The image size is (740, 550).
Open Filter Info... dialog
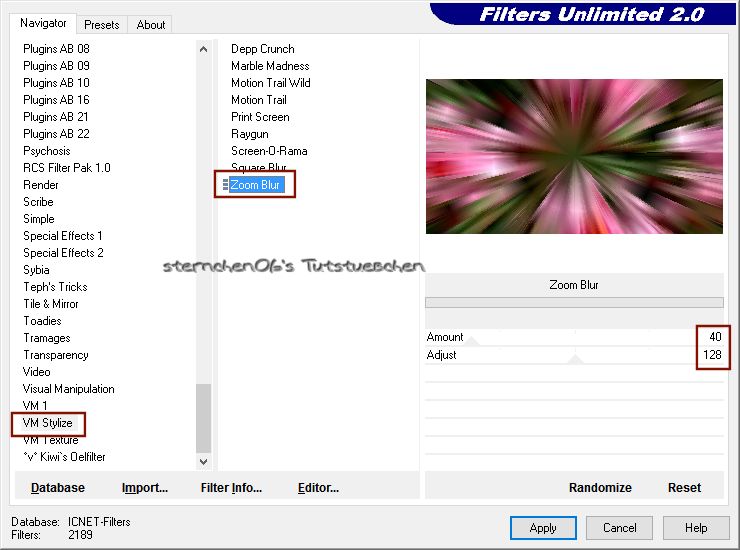pos(231,488)
